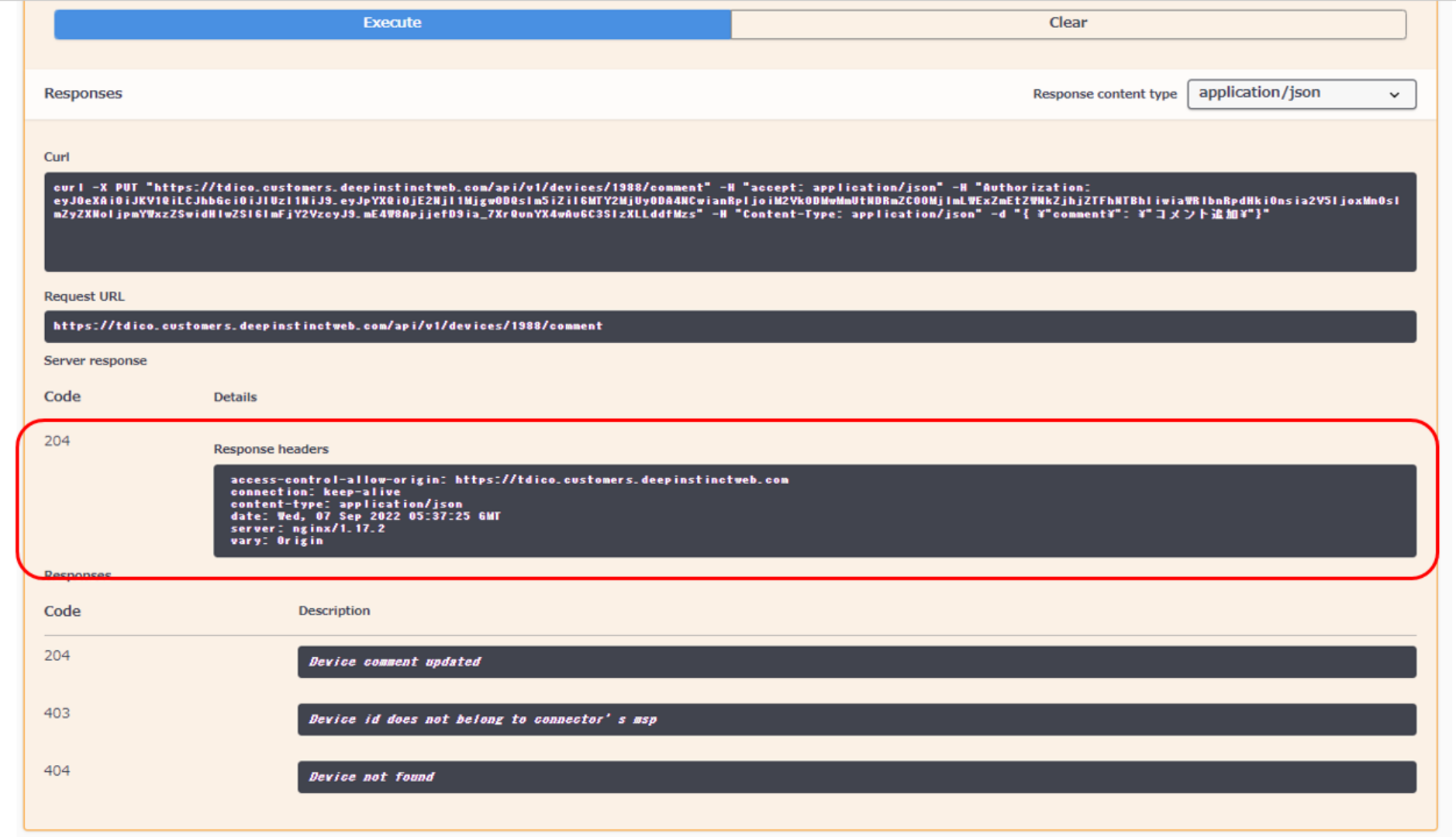Open the Response content type dropdown

1300,94
